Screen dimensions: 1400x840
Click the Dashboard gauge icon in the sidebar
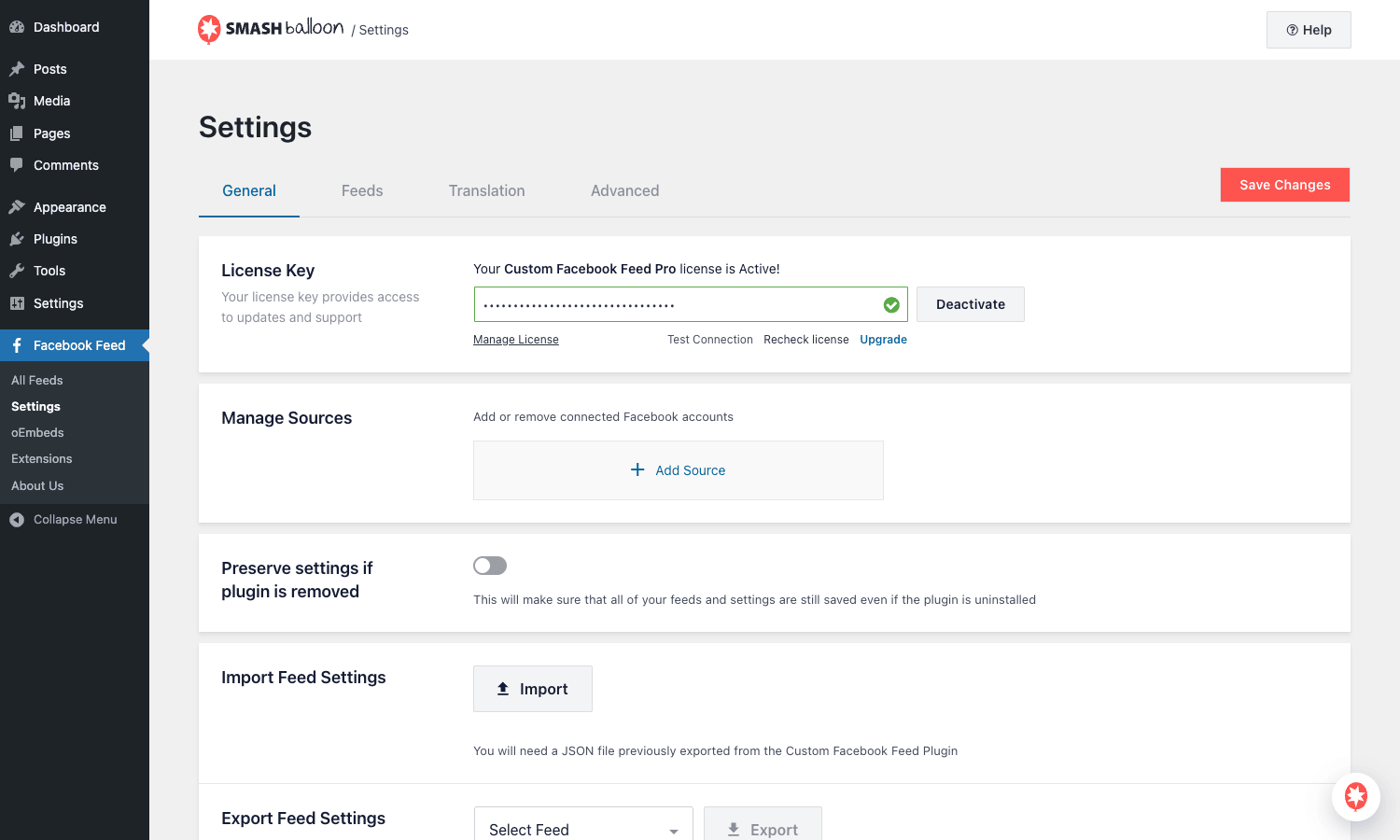(17, 27)
